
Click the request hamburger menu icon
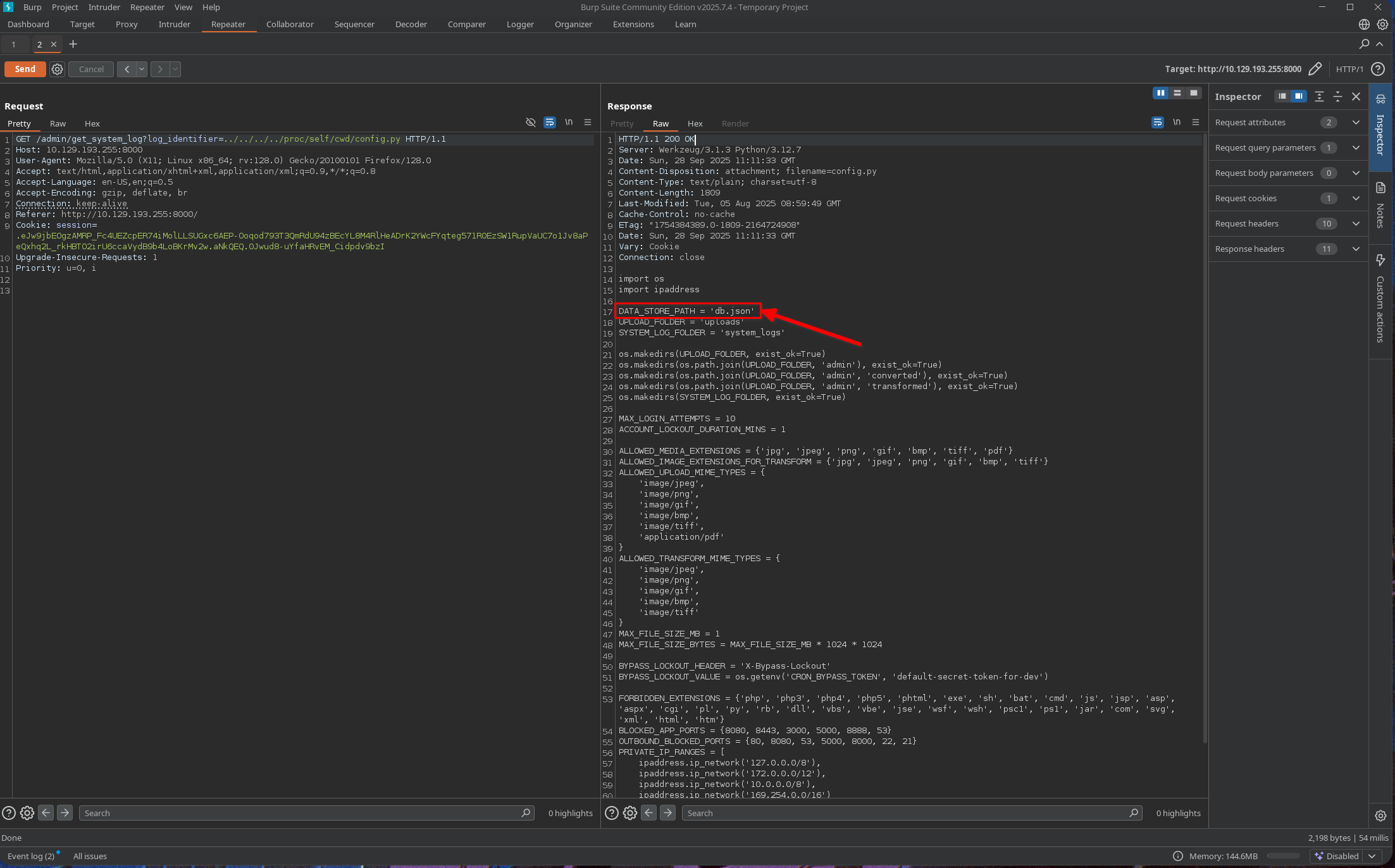click(588, 123)
